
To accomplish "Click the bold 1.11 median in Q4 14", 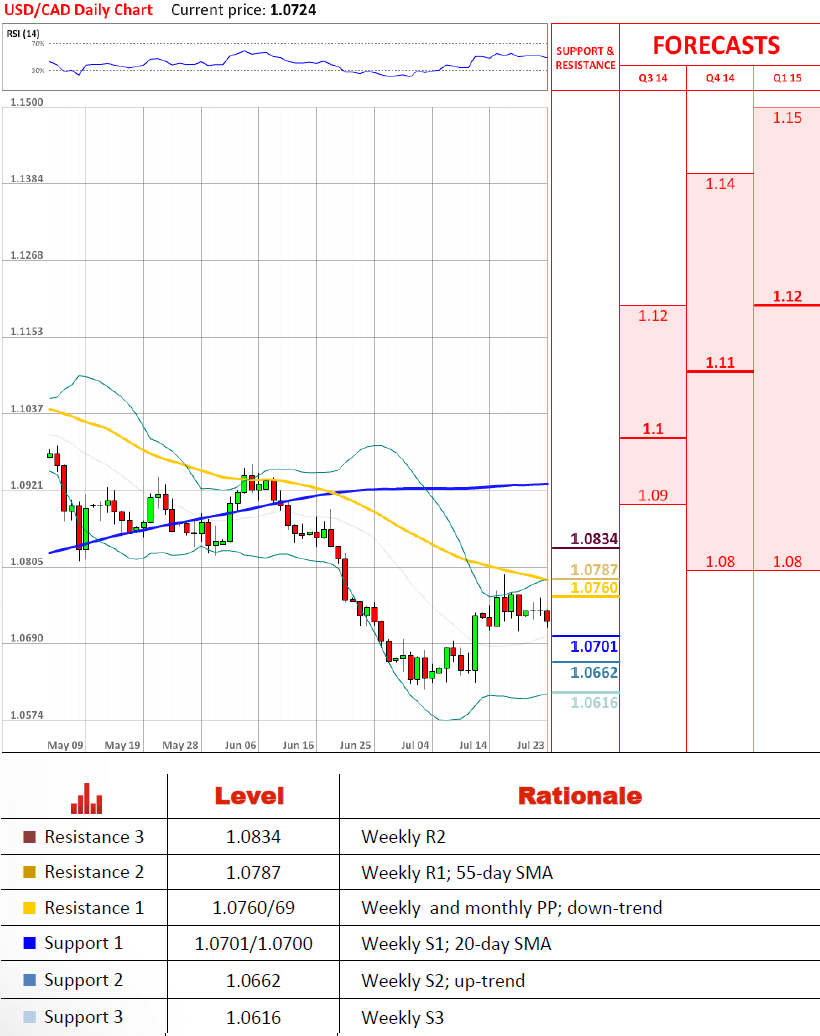I will point(720,362).
